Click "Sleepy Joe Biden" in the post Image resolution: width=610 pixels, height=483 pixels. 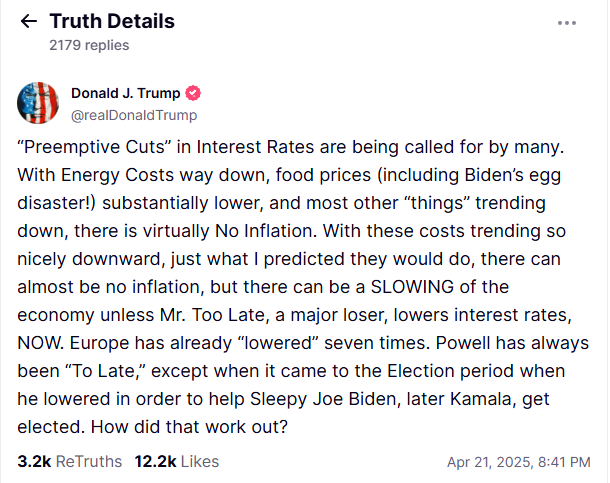click(x=323, y=399)
